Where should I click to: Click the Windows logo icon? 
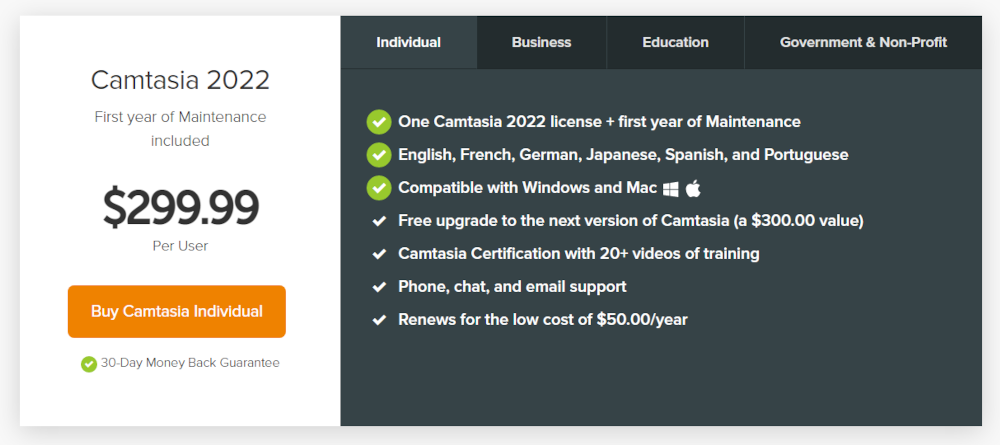[670, 189]
